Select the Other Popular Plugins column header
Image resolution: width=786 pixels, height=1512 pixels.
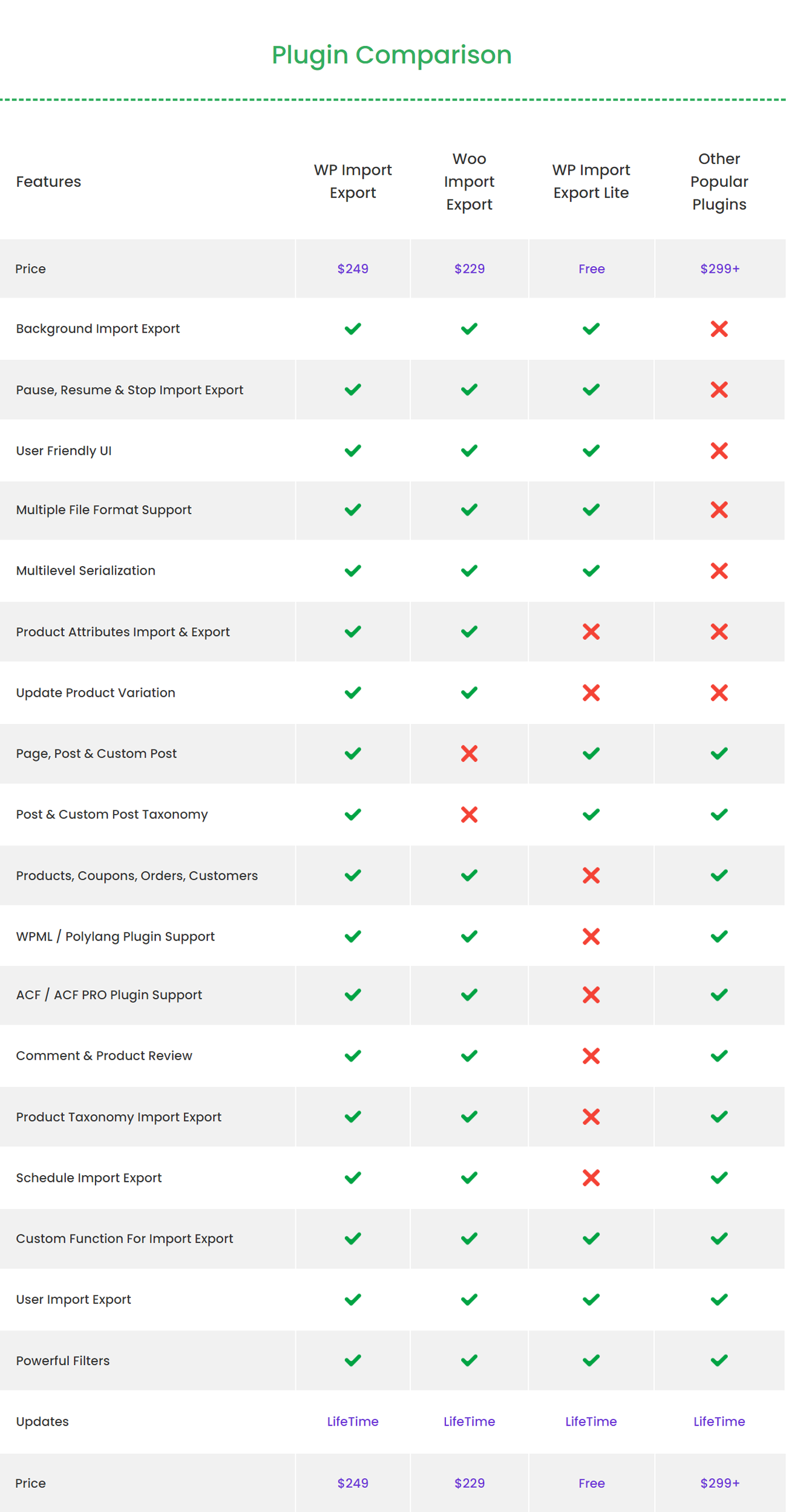coord(719,181)
